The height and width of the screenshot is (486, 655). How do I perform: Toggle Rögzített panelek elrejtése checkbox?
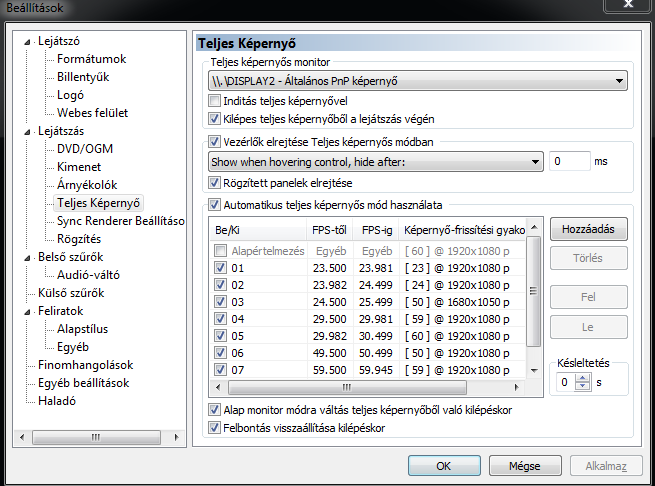214,183
